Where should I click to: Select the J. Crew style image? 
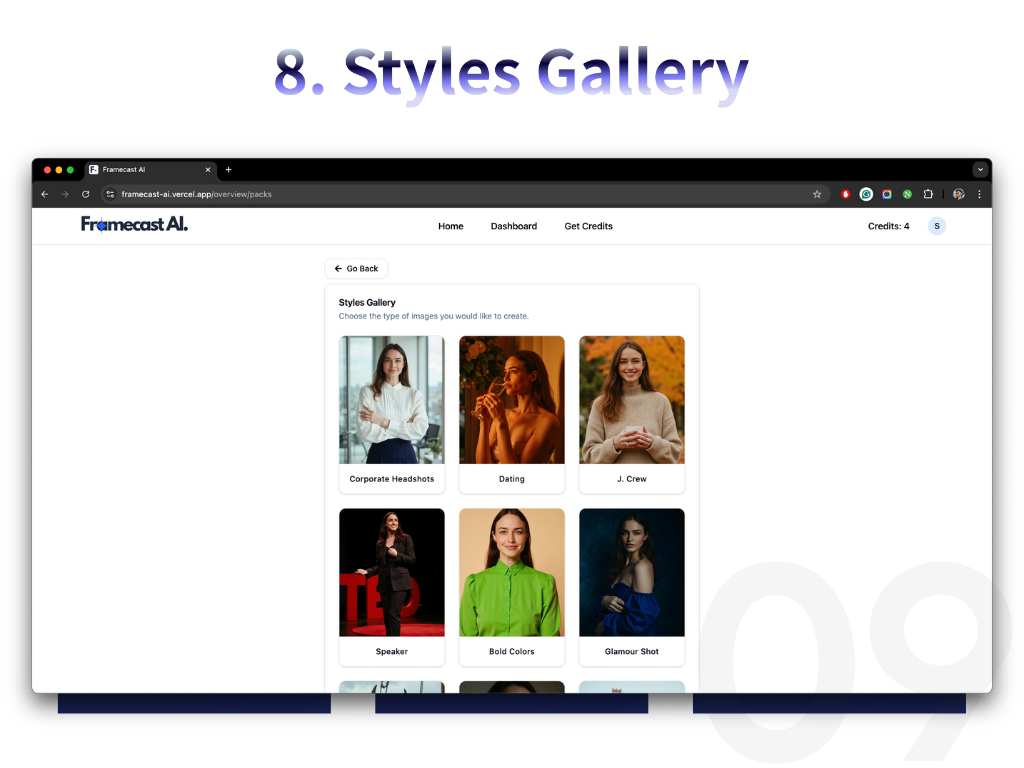[x=632, y=400]
